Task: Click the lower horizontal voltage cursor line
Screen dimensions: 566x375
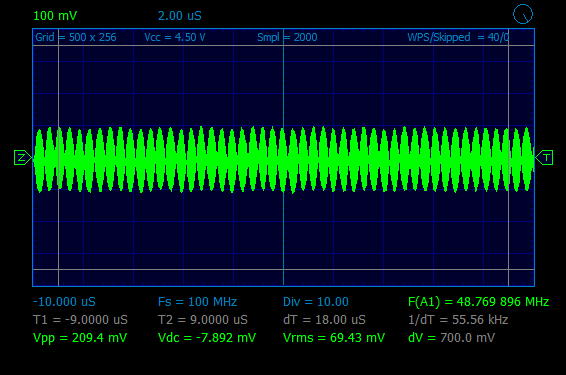Action: (x=283, y=269)
